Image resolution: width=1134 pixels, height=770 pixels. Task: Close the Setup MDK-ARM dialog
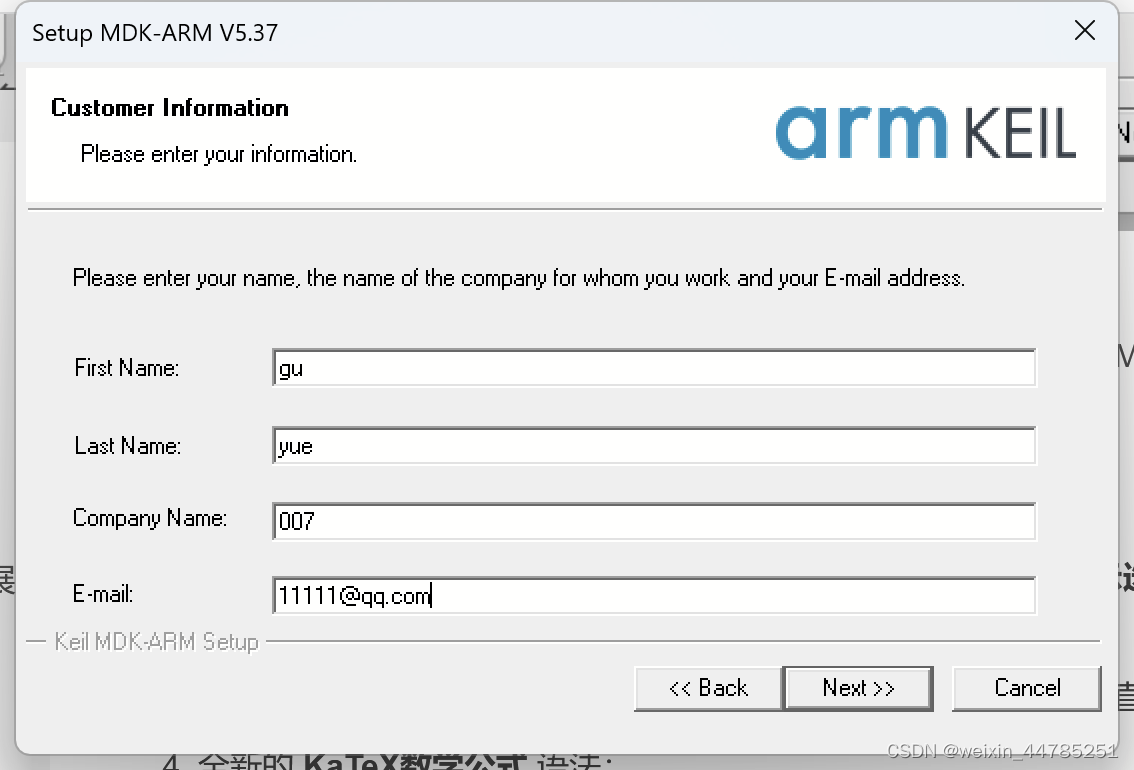pyautogui.click(x=1085, y=30)
